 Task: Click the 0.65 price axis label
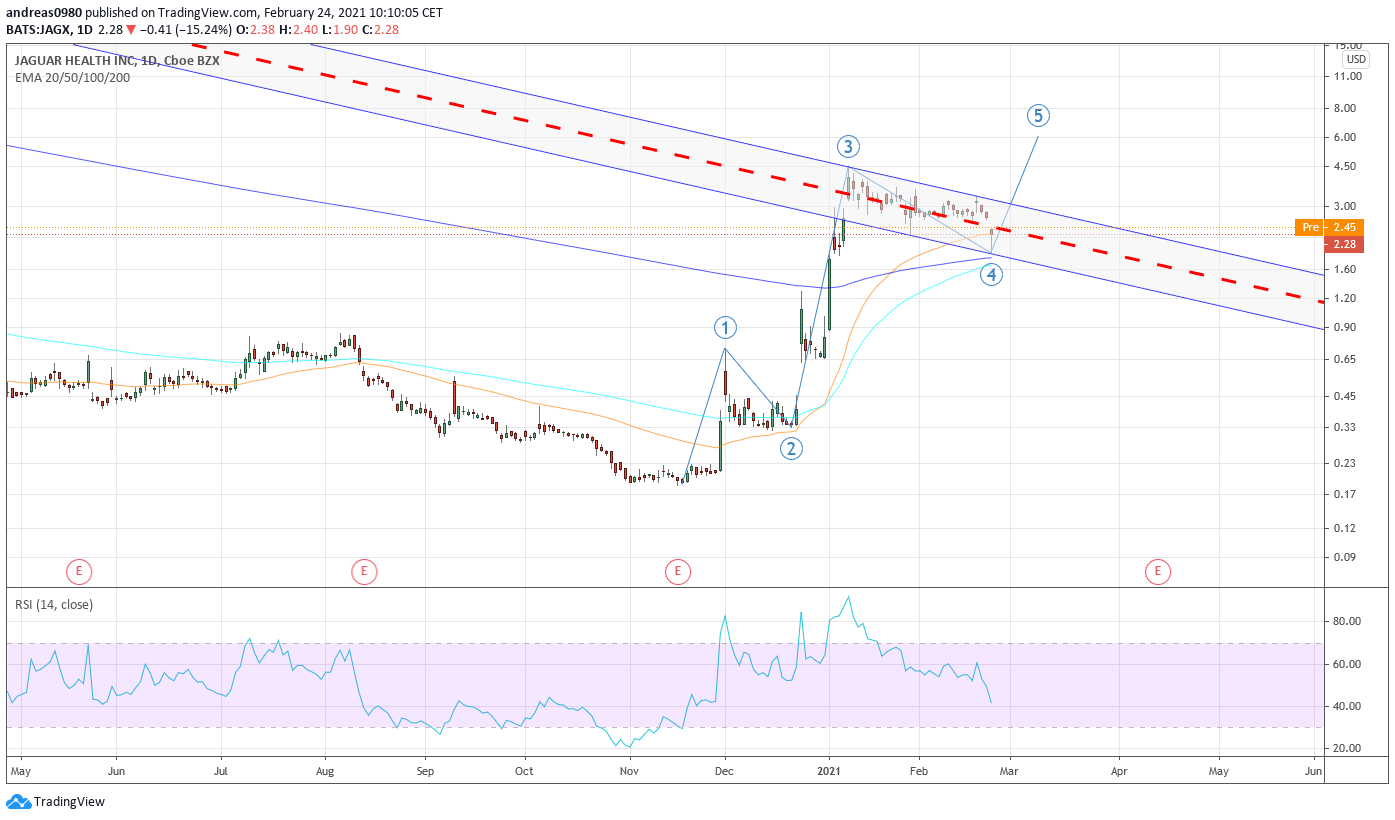[x=1343, y=359]
